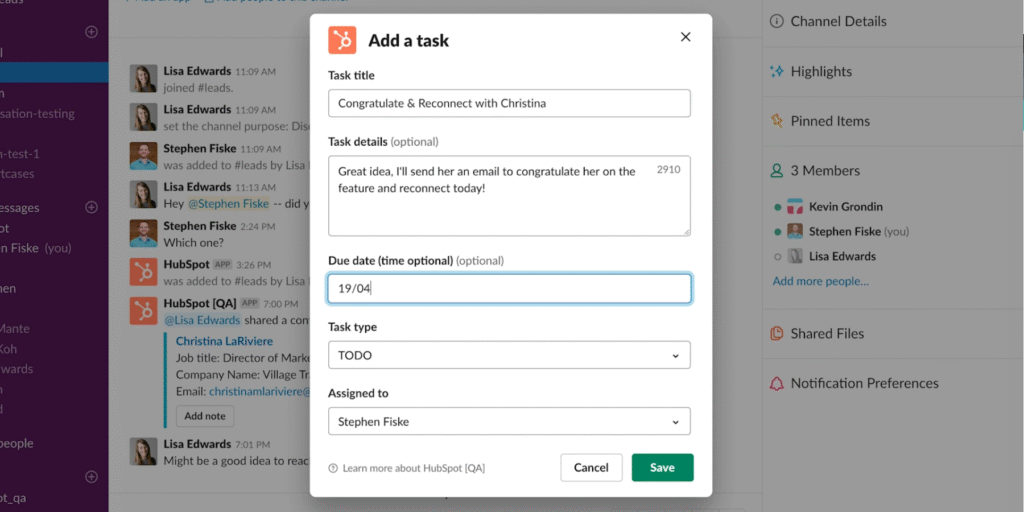Click the Task title input field

click(509, 103)
